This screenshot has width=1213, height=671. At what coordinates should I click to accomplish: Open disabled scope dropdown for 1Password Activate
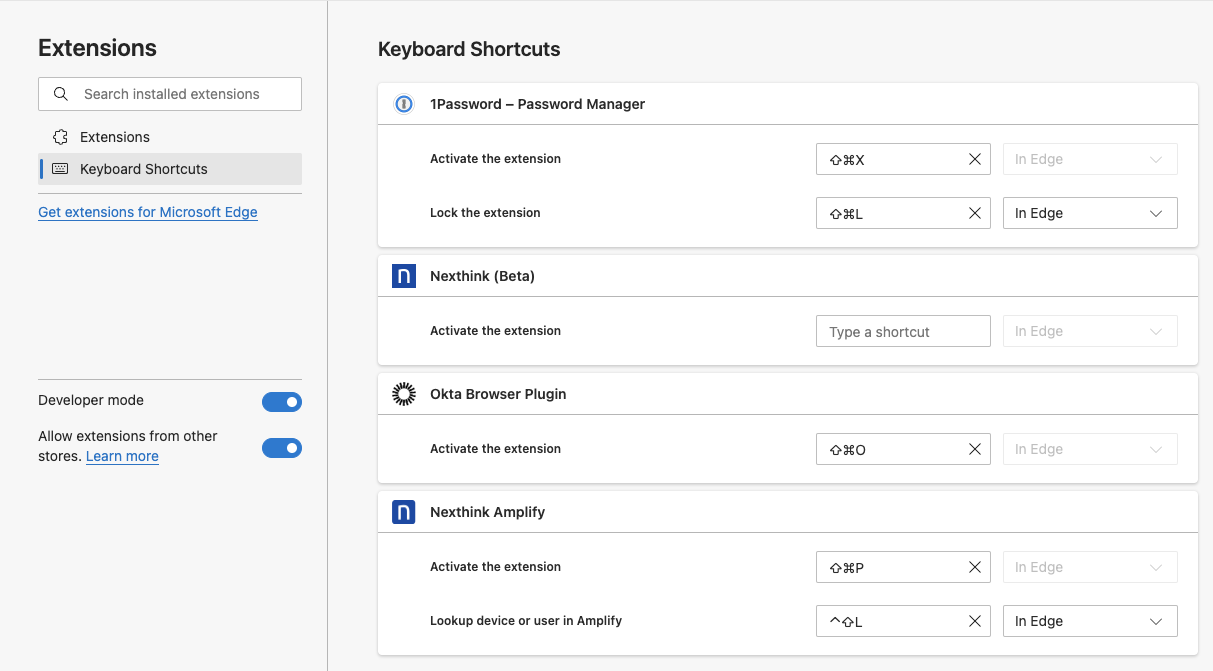pyautogui.click(x=1090, y=159)
